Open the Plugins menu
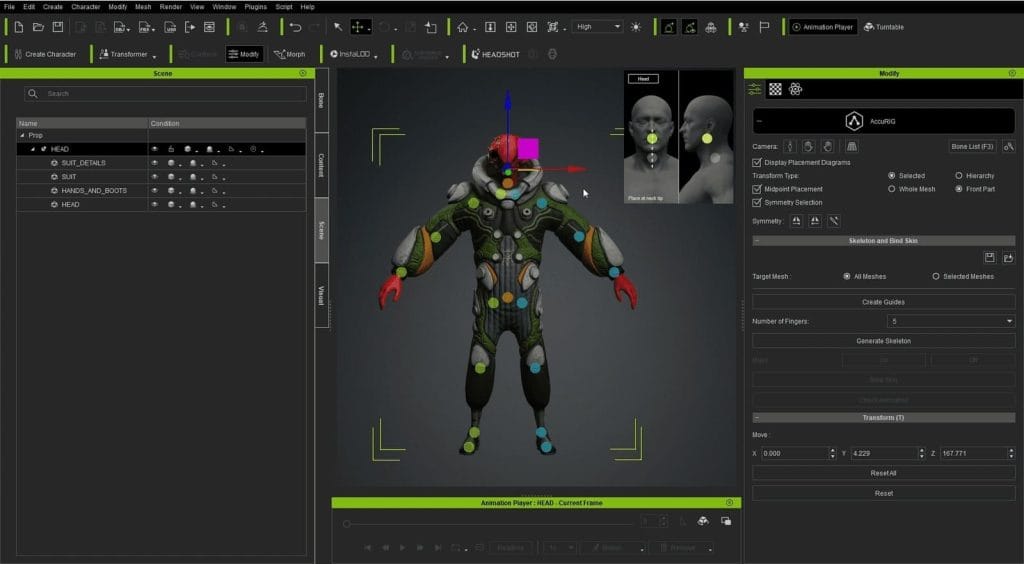Viewport: 1024px width, 564px height. coord(255,7)
